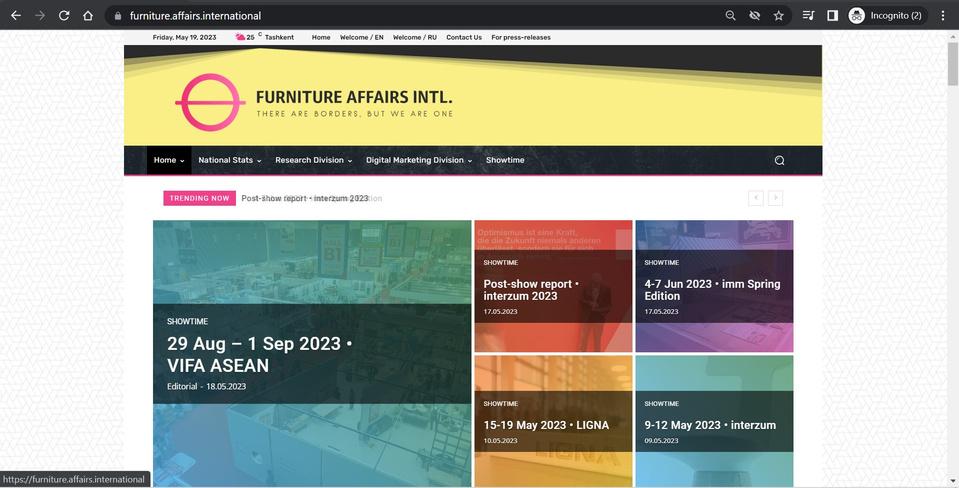View site info via the padlock icon
This screenshot has height=488, width=959.
click(117, 16)
